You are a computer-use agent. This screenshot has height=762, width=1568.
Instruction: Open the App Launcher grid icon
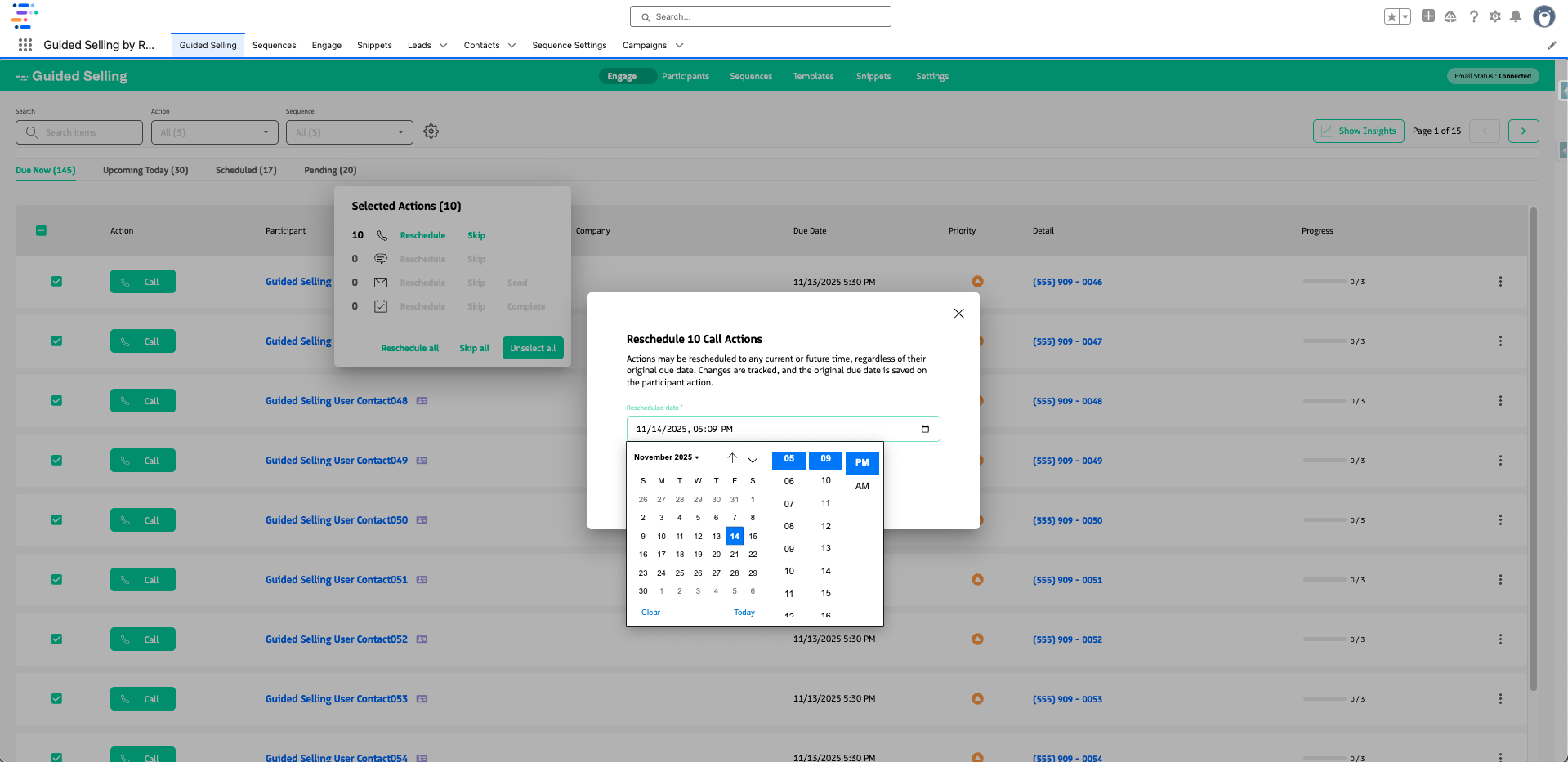[25, 45]
